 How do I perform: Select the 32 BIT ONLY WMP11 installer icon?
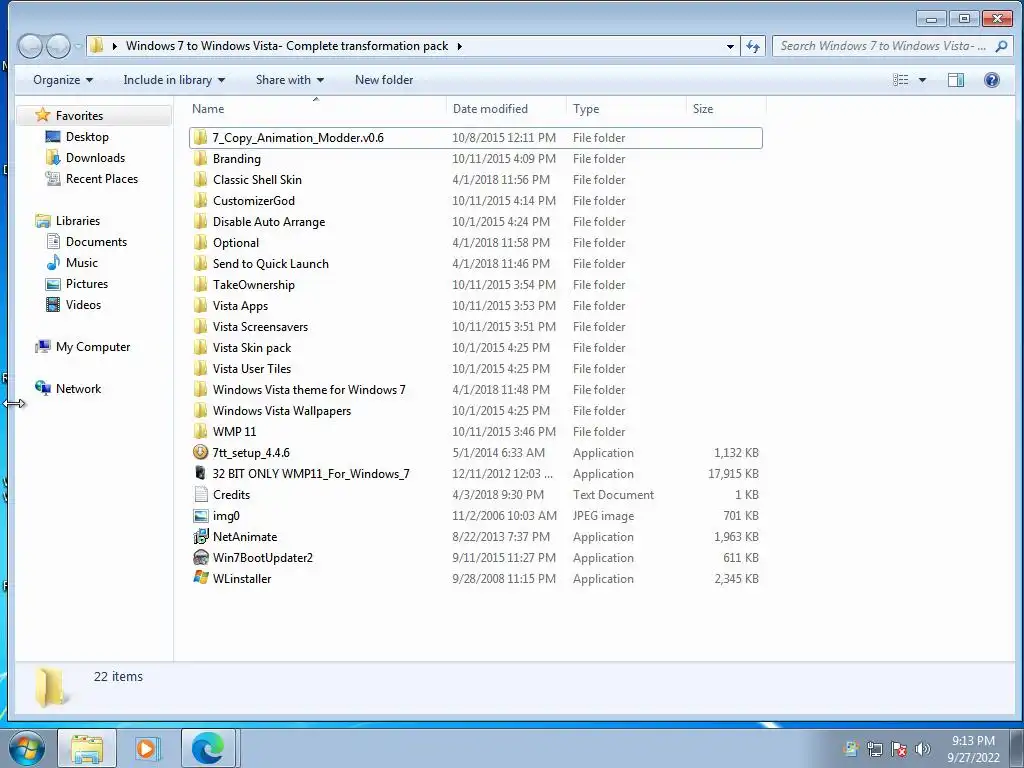(x=200, y=473)
